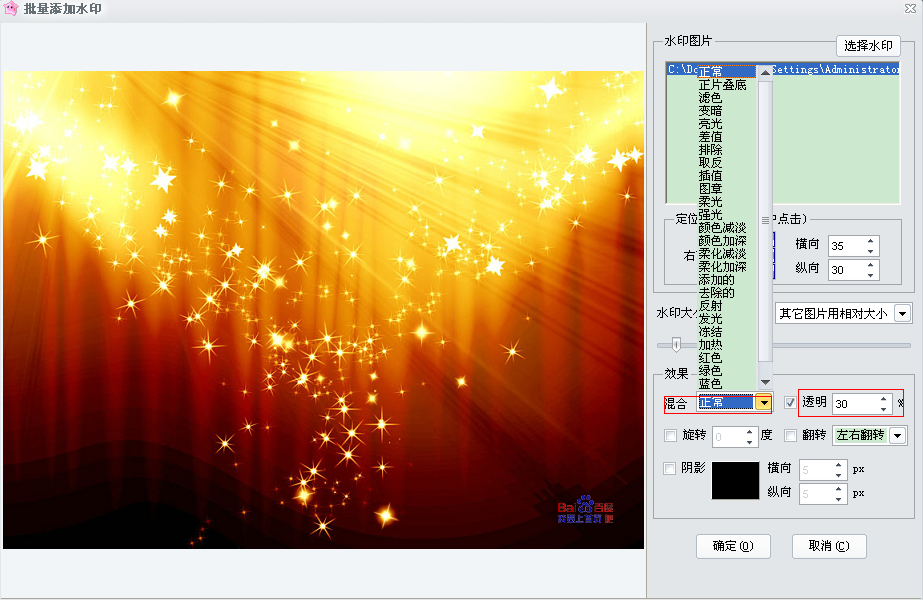Select the watermark file path entry
923x600 pixels.
click(x=783, y=69)
